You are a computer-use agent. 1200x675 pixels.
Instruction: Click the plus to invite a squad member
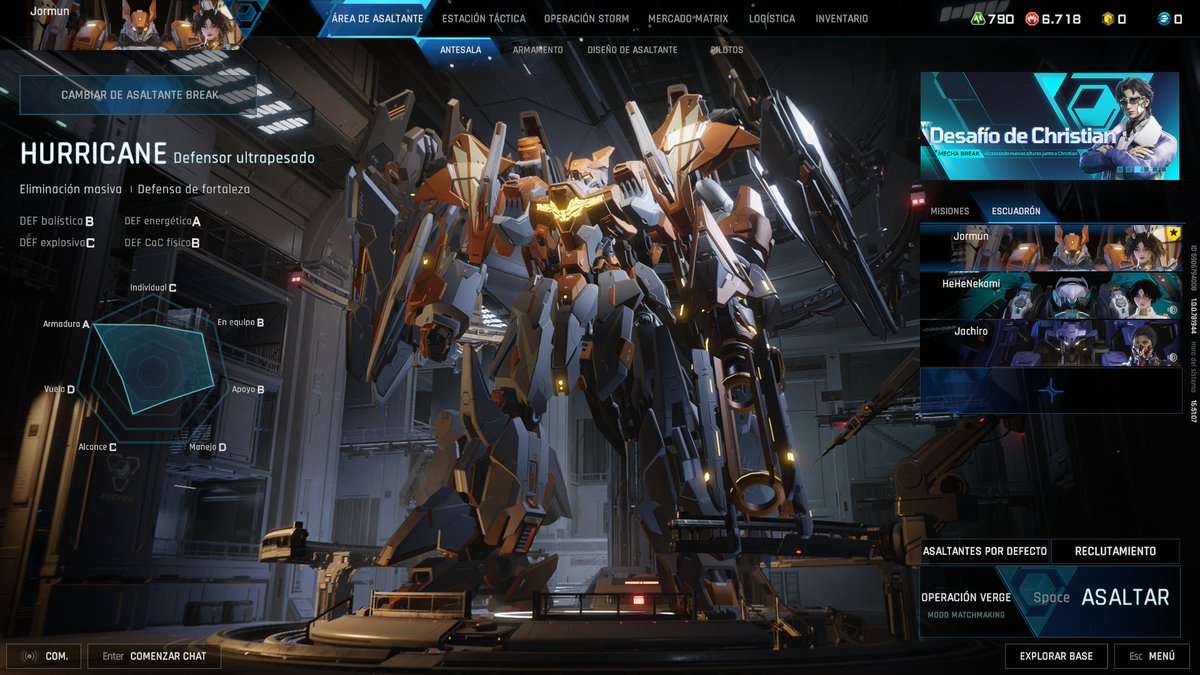click(x=1050, y=390)
